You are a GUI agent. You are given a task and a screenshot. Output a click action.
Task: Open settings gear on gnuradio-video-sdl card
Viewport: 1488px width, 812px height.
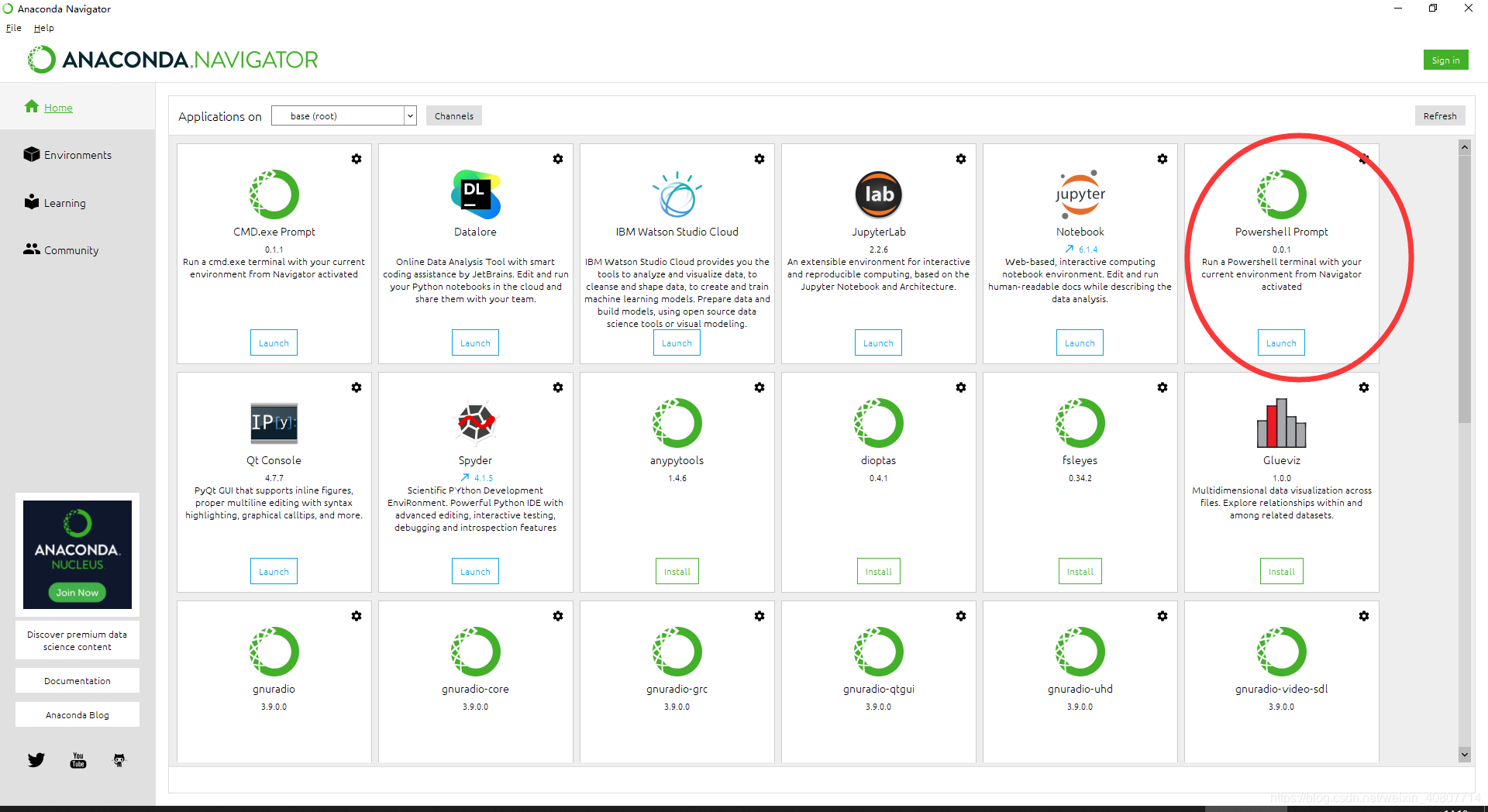pos(1364,616)
